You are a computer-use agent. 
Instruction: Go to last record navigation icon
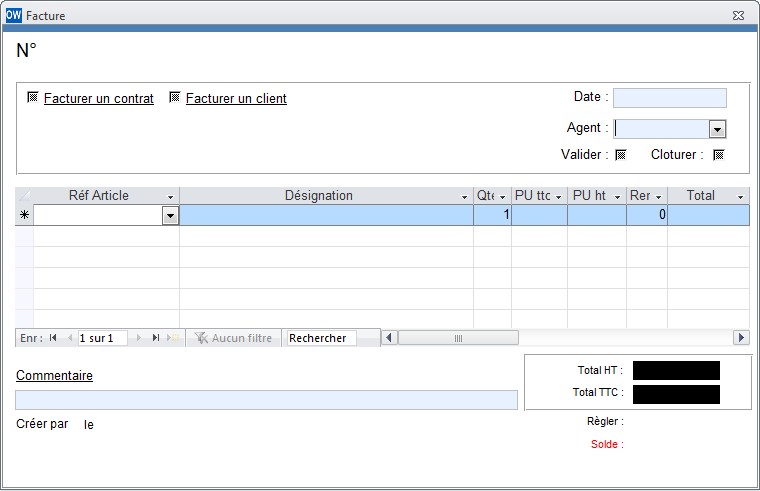pyautogui.click(x=156, y=338)
